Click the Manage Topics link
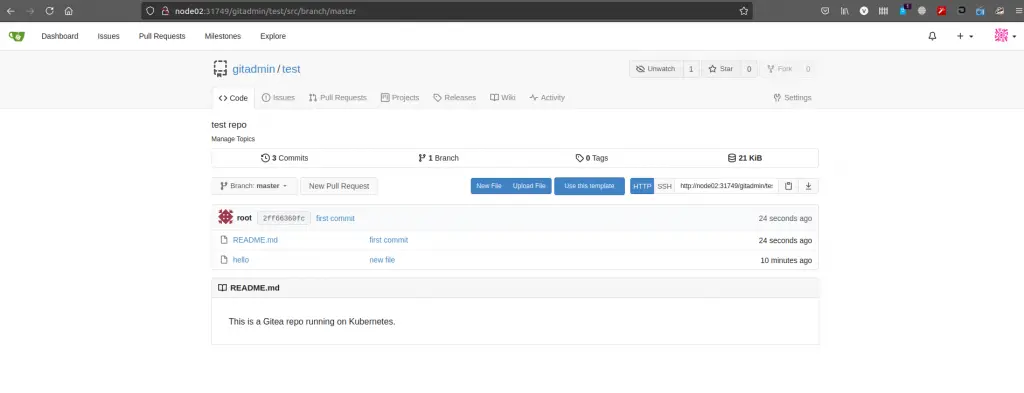This screenshot has height=393, width=1024. [233, 139]
